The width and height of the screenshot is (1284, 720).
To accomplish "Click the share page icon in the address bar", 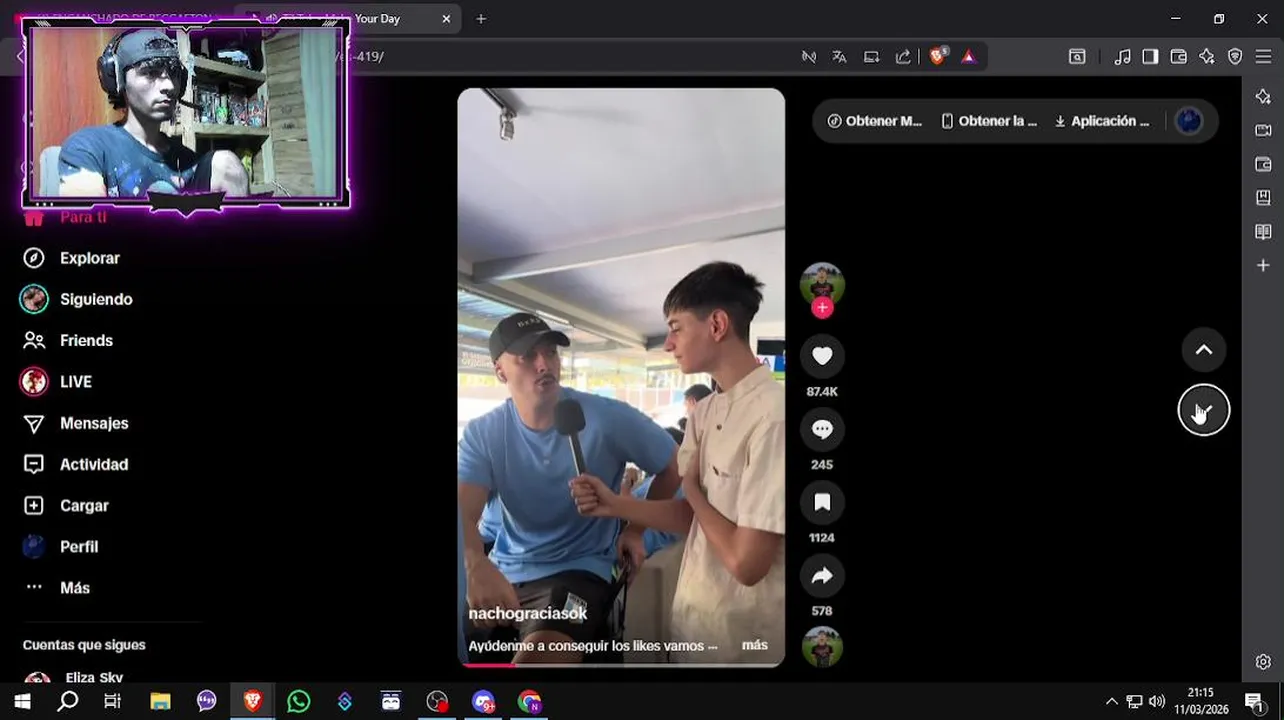I will 903,57.
